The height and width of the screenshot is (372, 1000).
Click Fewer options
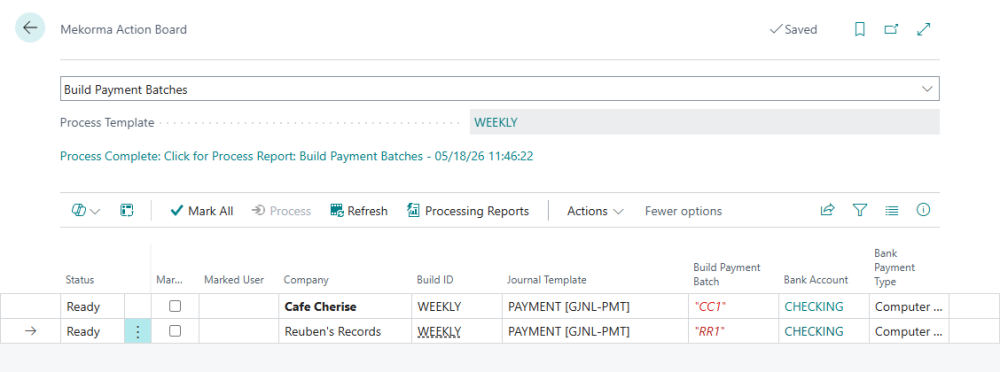pos(683,211)
